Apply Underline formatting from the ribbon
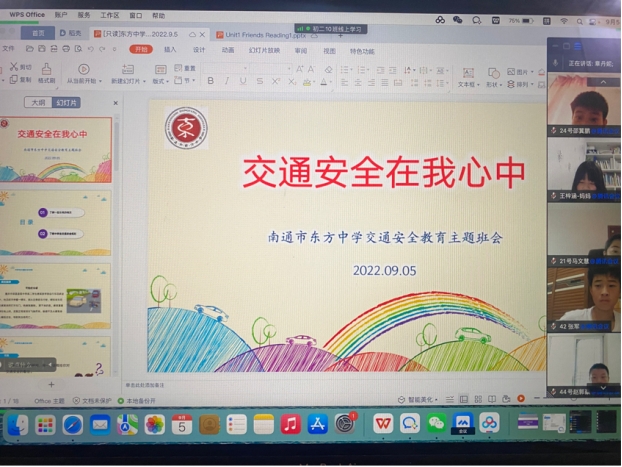This screenshot has height=467, width=622. 244,81
